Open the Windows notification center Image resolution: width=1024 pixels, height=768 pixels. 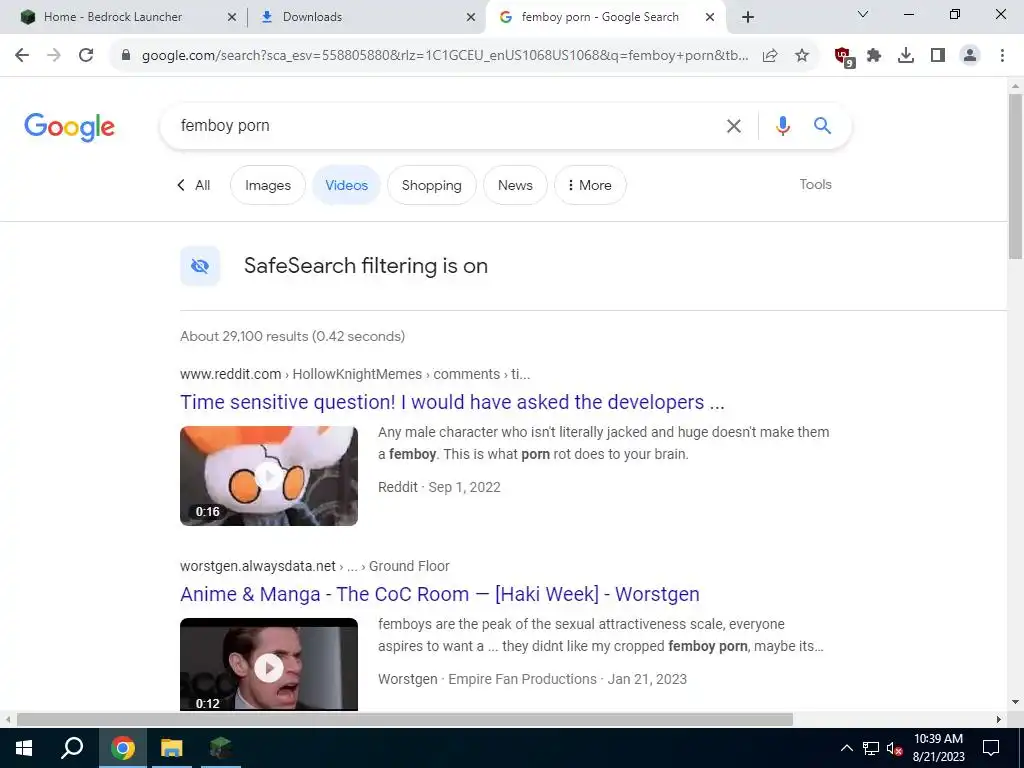coord(991,748)
